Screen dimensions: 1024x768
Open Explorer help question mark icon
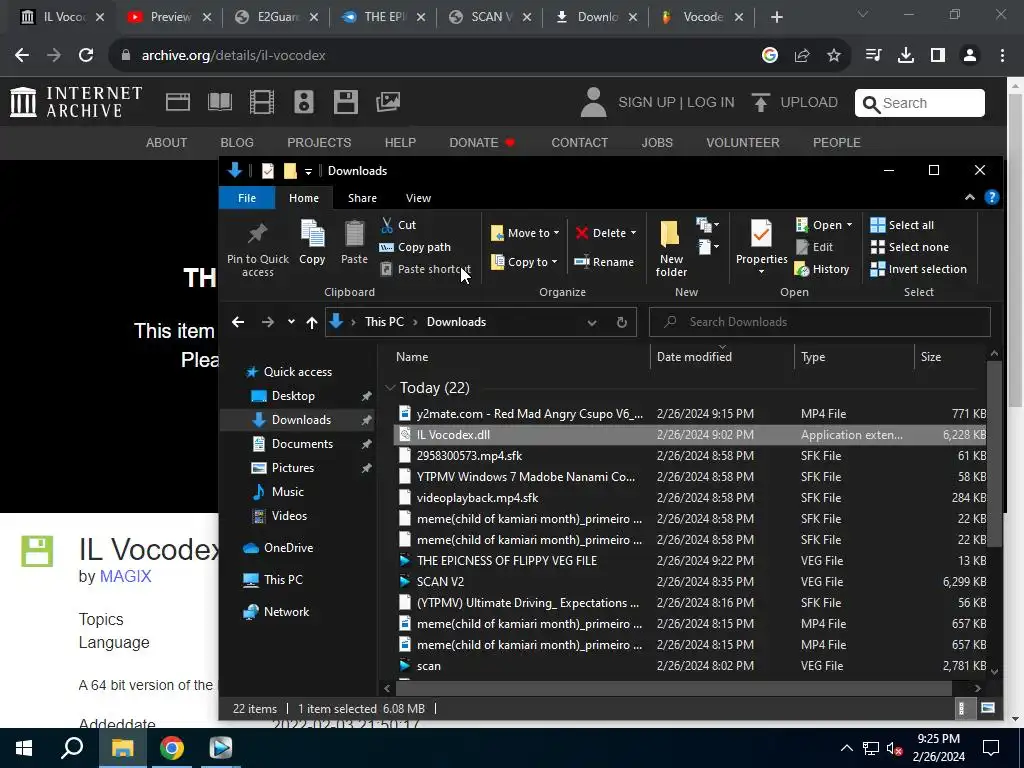[991, 197]
